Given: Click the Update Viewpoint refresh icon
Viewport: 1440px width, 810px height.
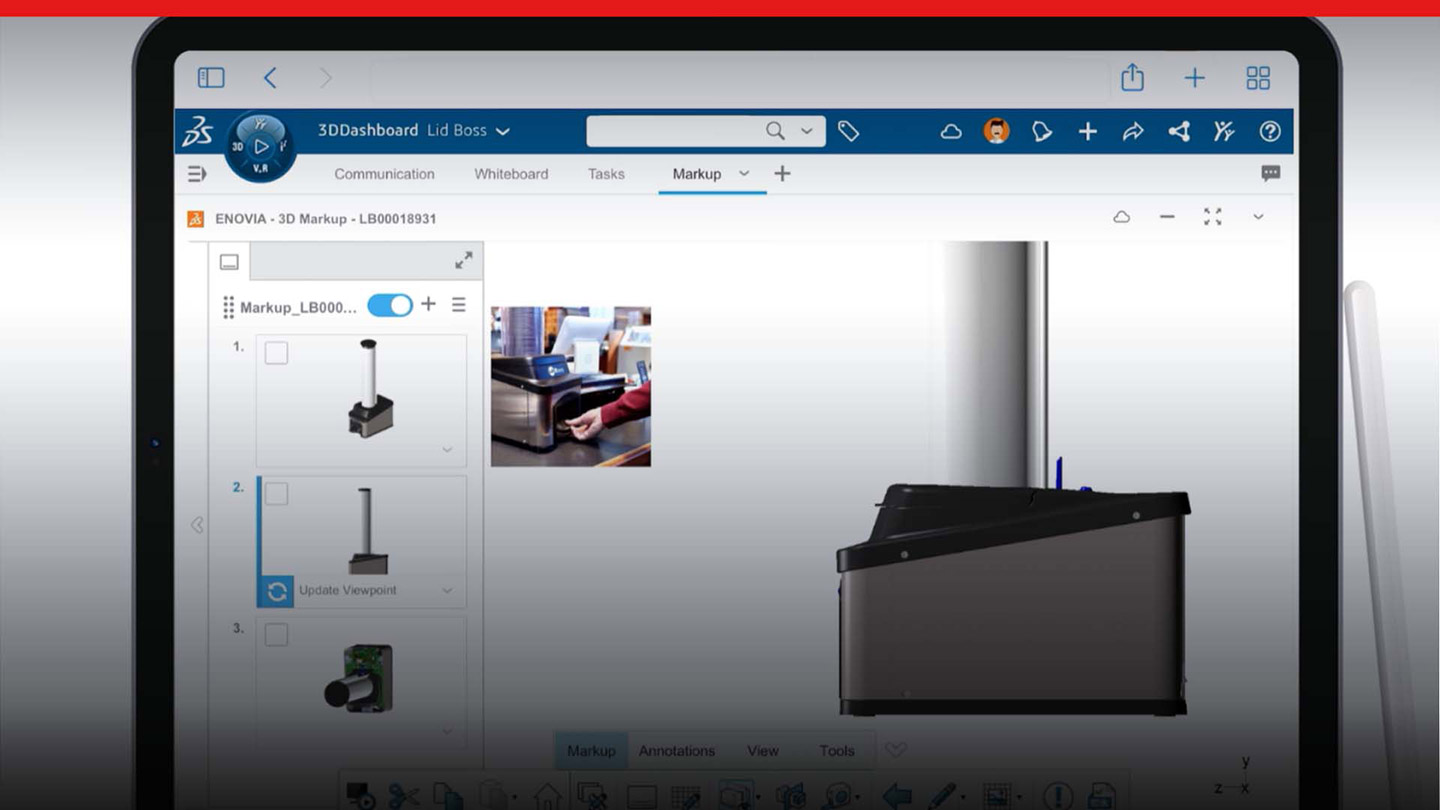Looking at the screenshot, I should click(277, 591).
